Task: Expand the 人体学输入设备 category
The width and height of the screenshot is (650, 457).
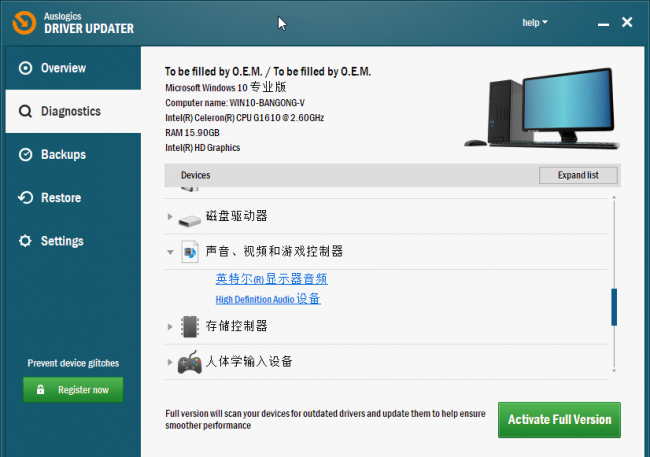Action: pyautogui.click(x=170, y=362)
